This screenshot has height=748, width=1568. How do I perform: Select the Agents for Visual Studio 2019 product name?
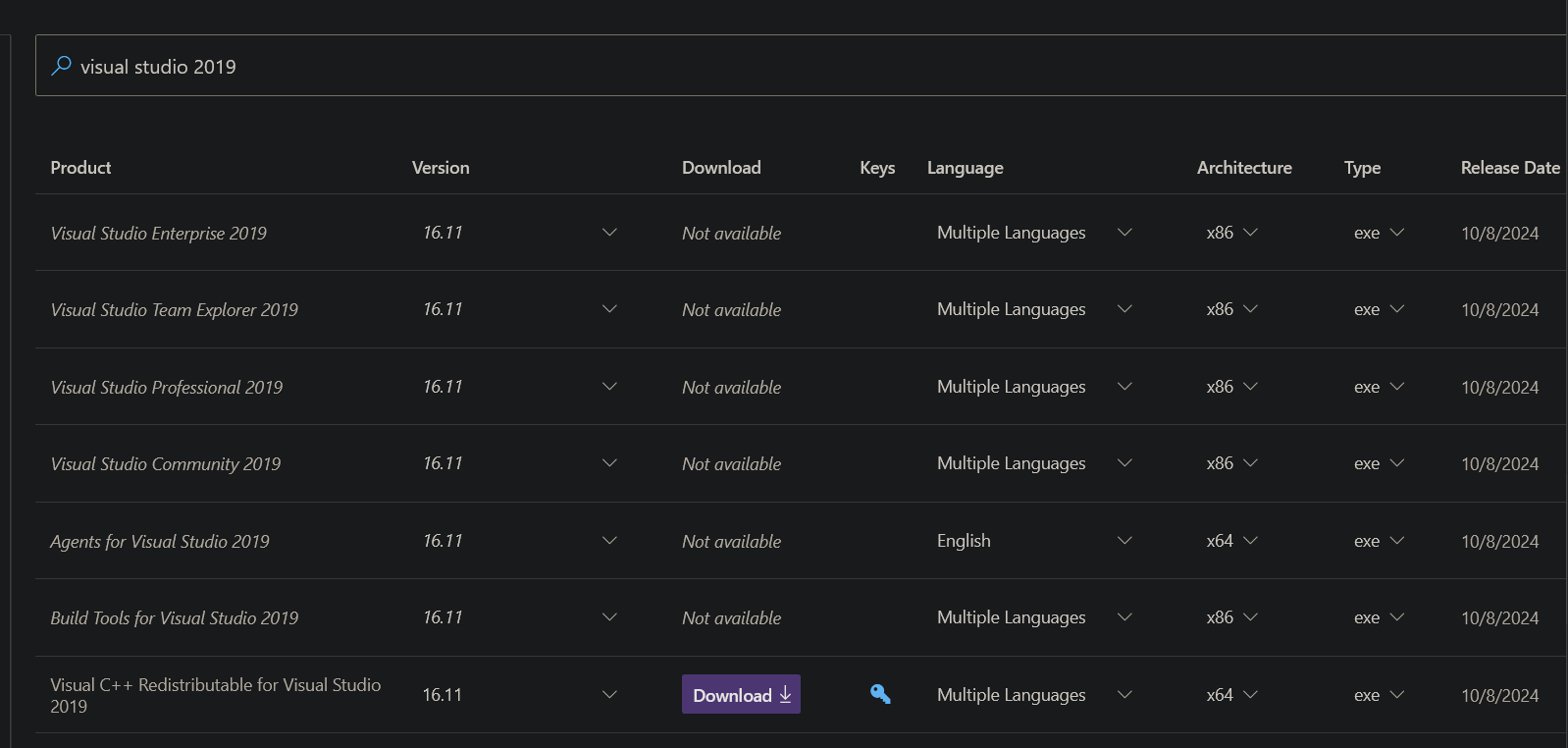pos(160,542)
